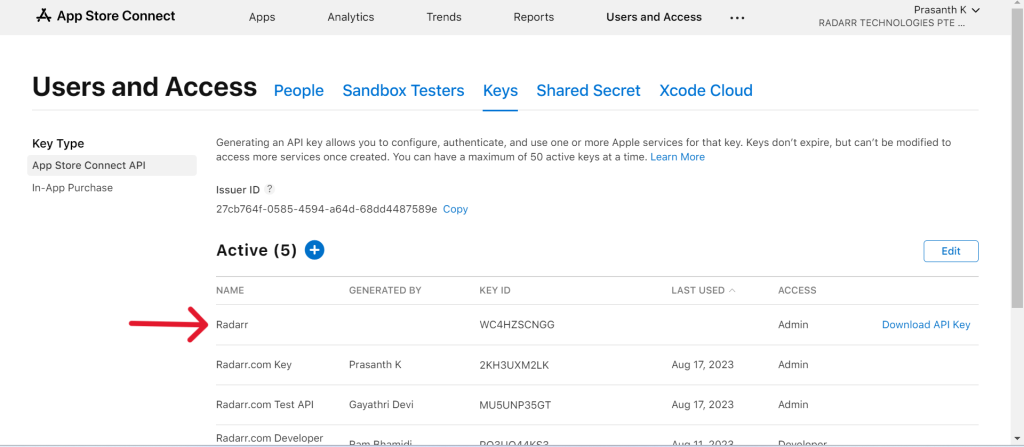Expand Prasanth K account dropdown
This screenshot has width=1024, height=447.
click(x=949, y=10)
